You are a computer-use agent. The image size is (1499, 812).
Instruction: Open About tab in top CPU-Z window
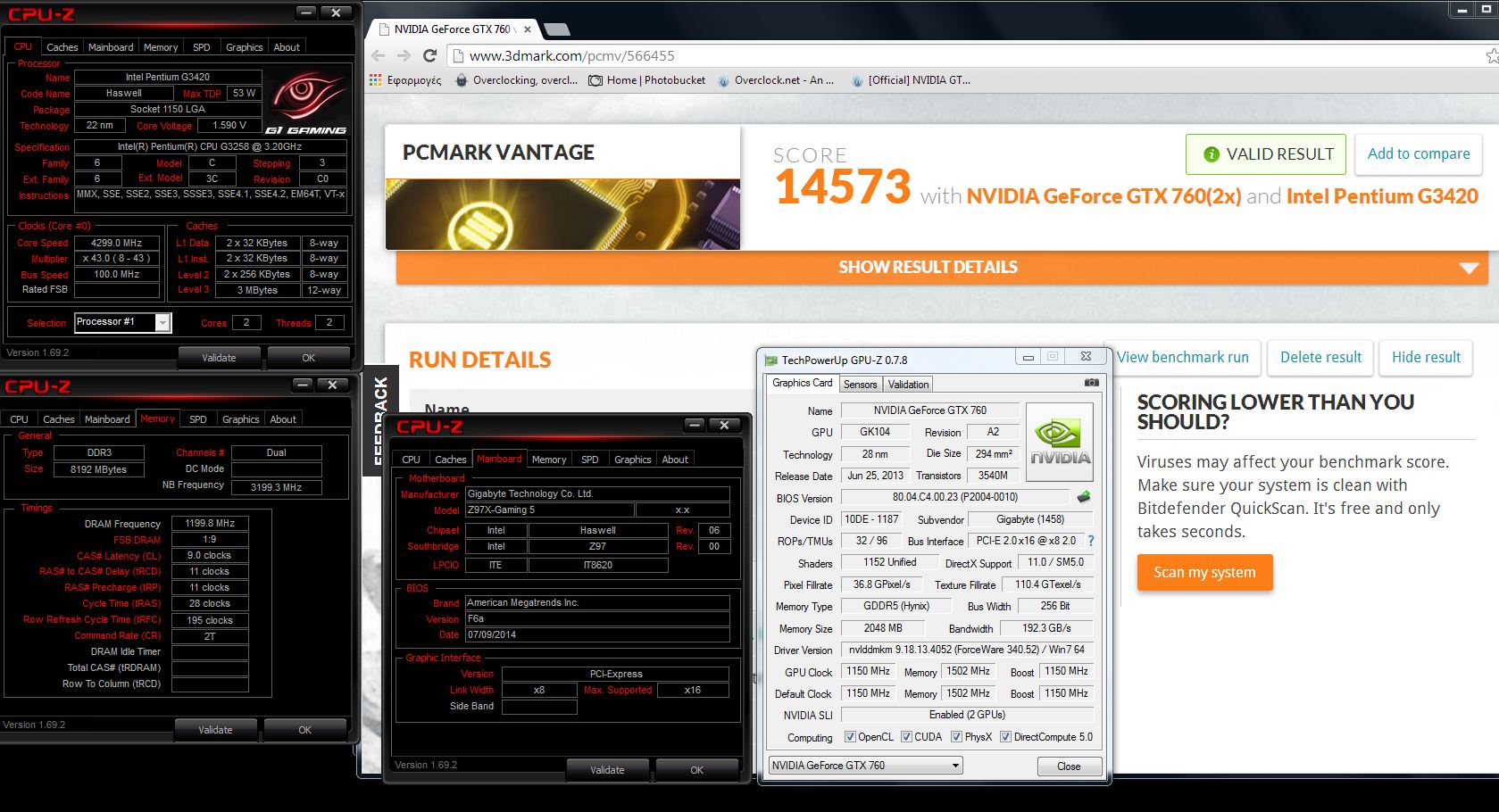coord(287,47)
